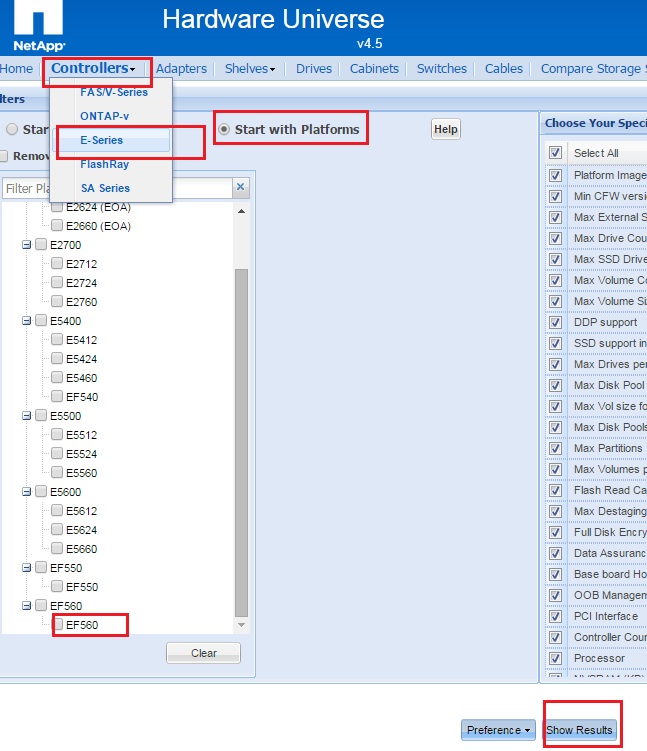The width and height of the screenshot is (647, 751).
Task: Check the E5612 platform
Action: [57, 510]
